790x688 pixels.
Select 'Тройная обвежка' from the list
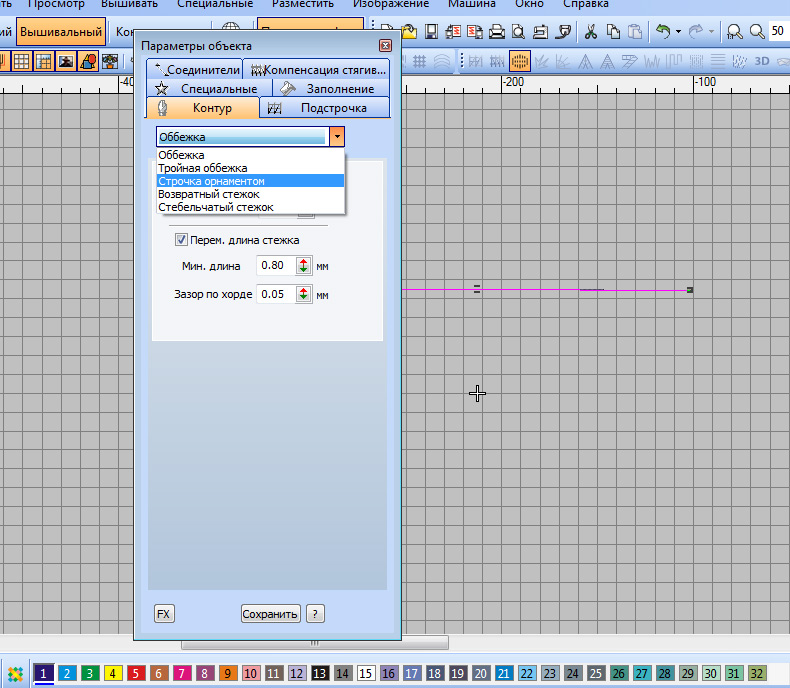(x=203, y=168)
